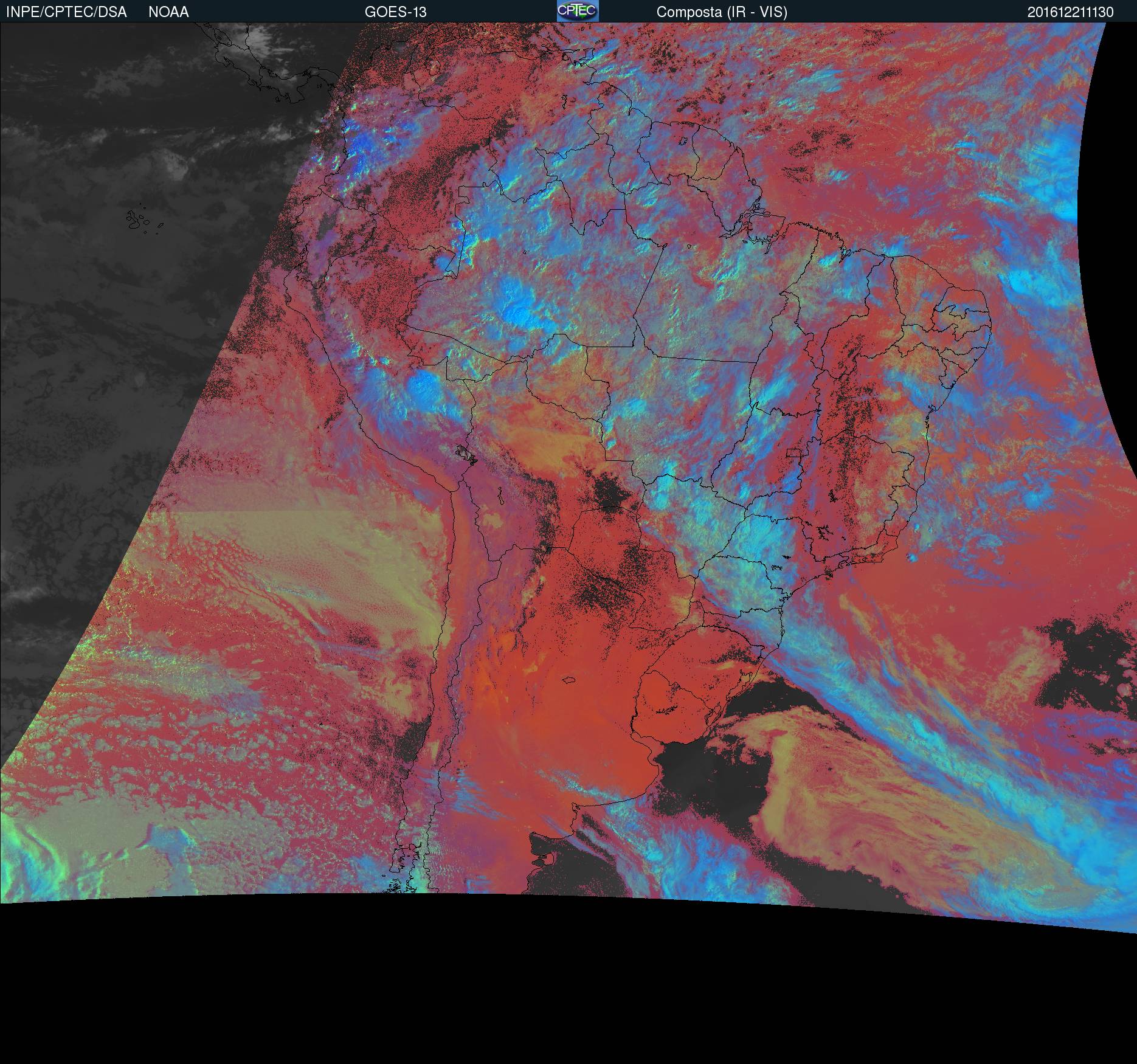The height and width of the screenshot is (1064, 1137).
Task: Click the Composta (IR - VIS) title
Action: (722, 12)
